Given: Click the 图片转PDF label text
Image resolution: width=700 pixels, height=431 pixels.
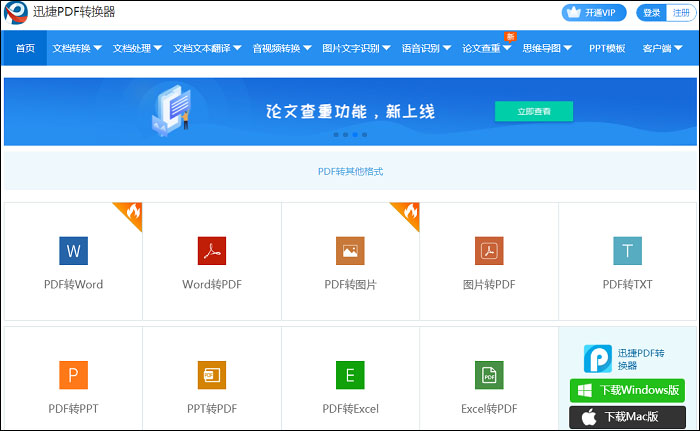Looking at the screenshot, I should point(489,285).
